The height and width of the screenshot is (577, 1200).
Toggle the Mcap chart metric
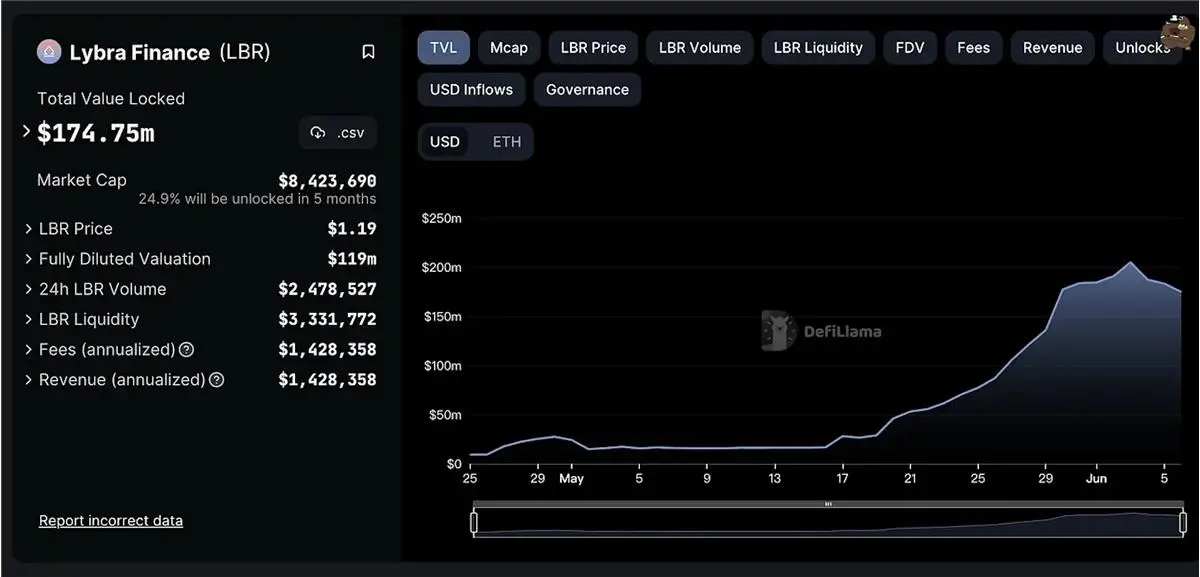[x=509, y=48]
